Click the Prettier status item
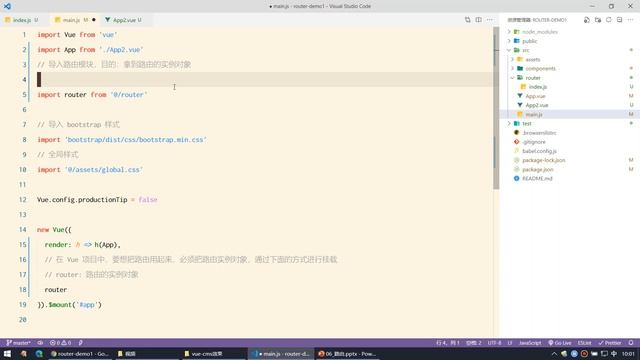640x360 pixels. coord(609,343)
